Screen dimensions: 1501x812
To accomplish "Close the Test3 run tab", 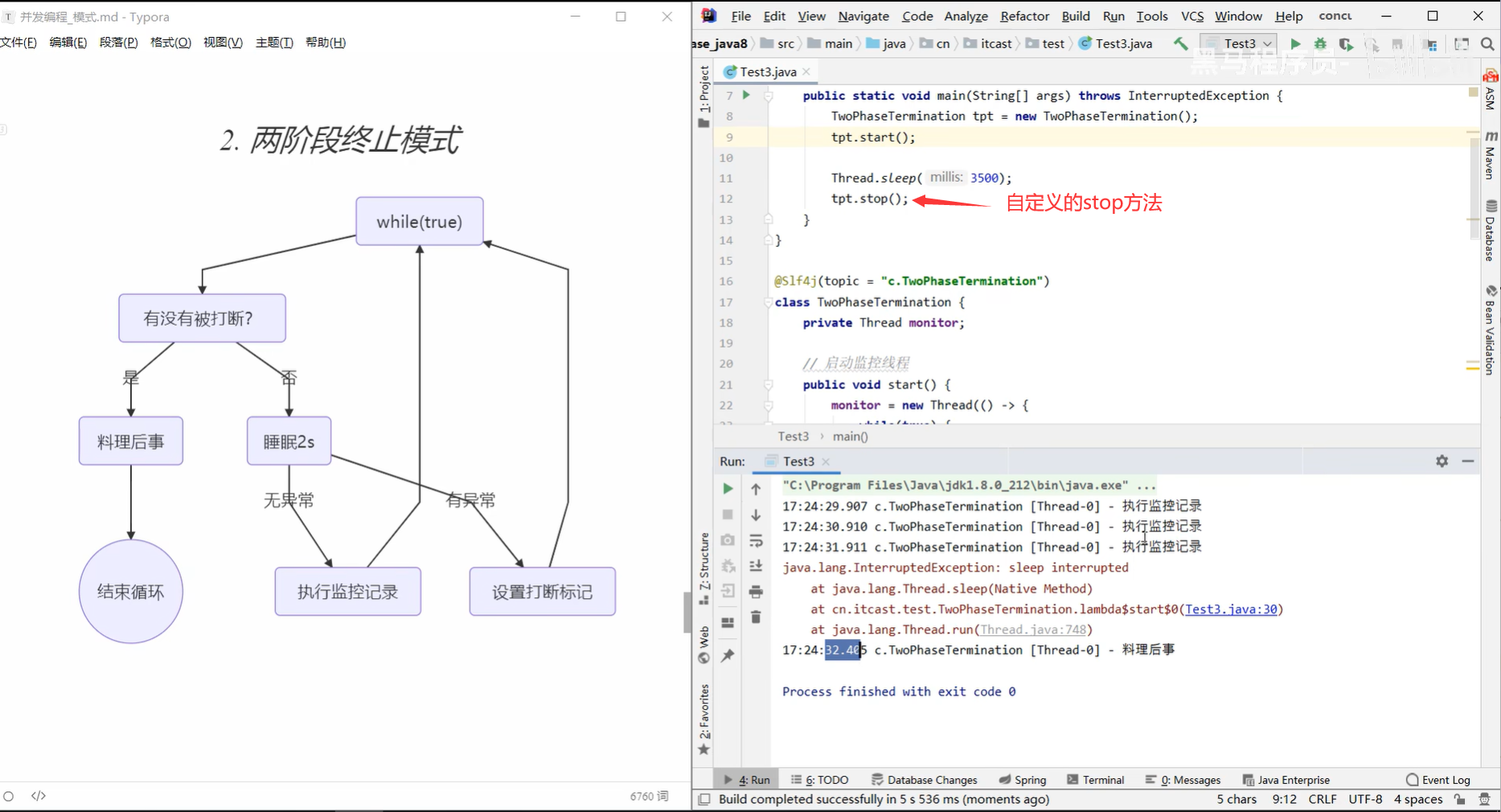I will click(826, 461).
